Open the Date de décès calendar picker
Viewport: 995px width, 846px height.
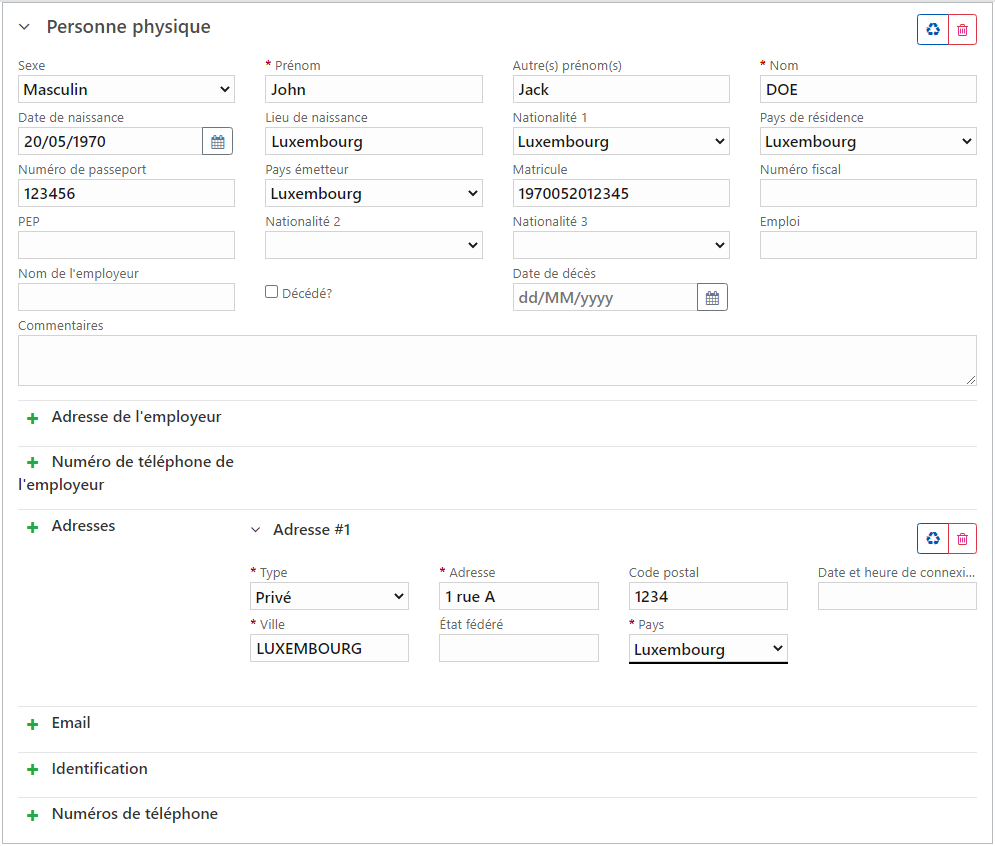pyautogui.click(x=712, y=298)
